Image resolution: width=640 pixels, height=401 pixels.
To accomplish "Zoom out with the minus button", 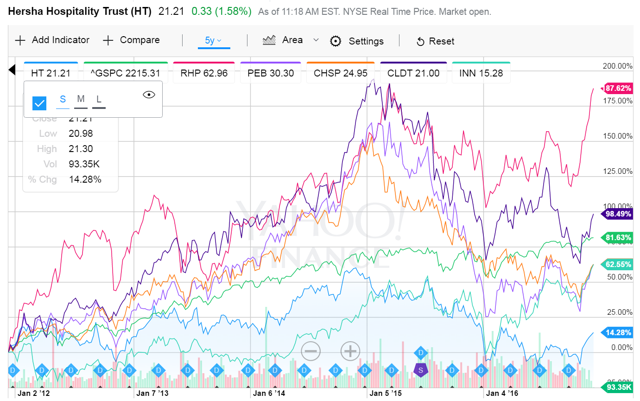I will pos(311,351).
